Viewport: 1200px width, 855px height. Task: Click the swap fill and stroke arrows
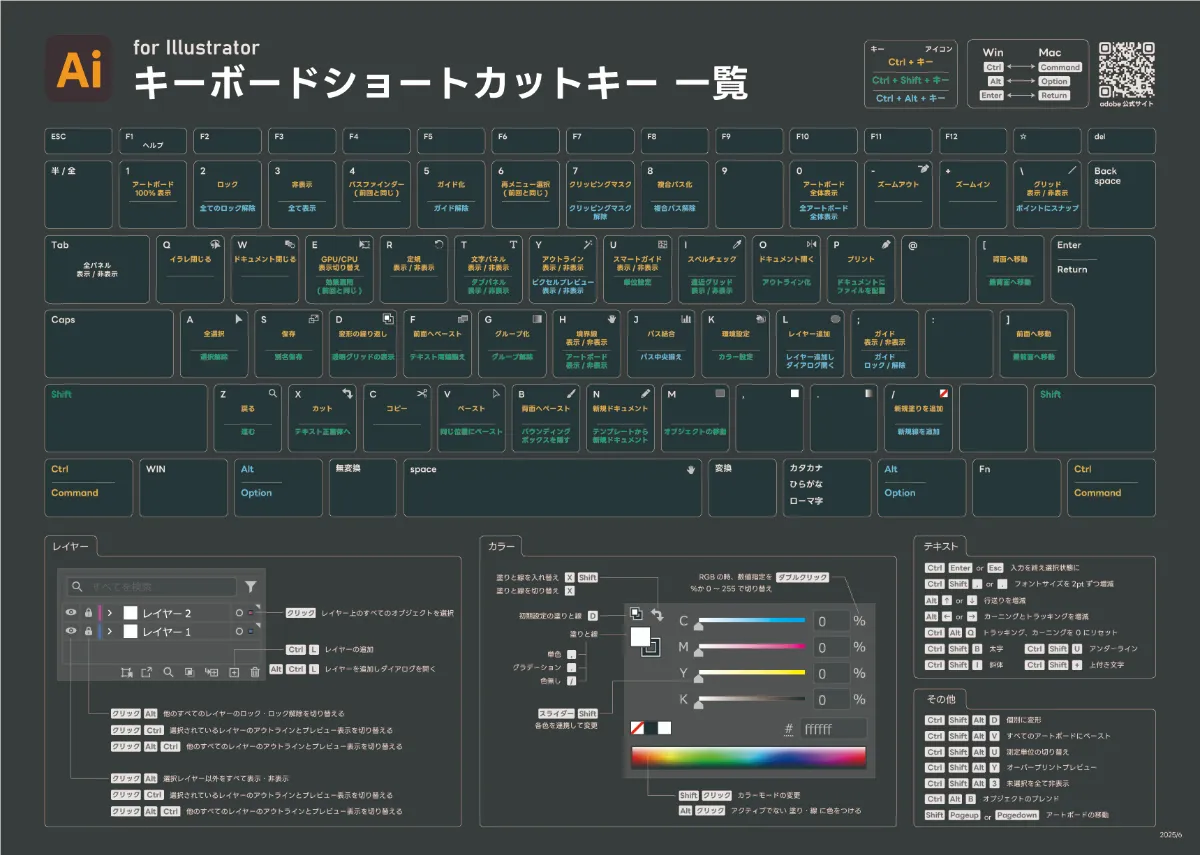coord(657,614)
